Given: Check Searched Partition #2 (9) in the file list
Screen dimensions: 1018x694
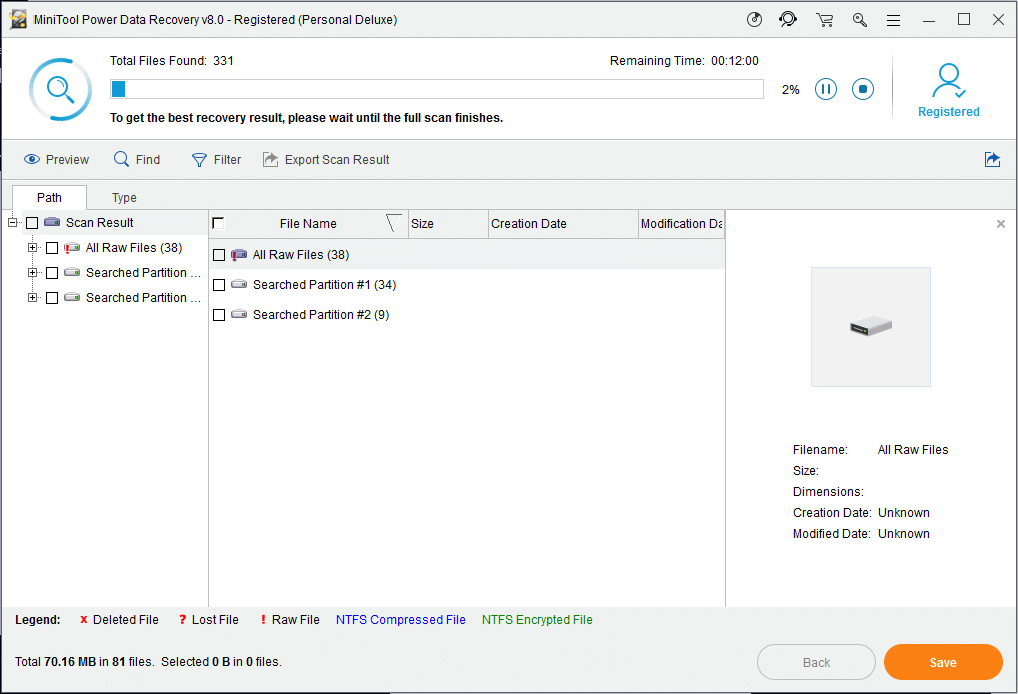Looking at the screenshot, I should pos(219,315).
